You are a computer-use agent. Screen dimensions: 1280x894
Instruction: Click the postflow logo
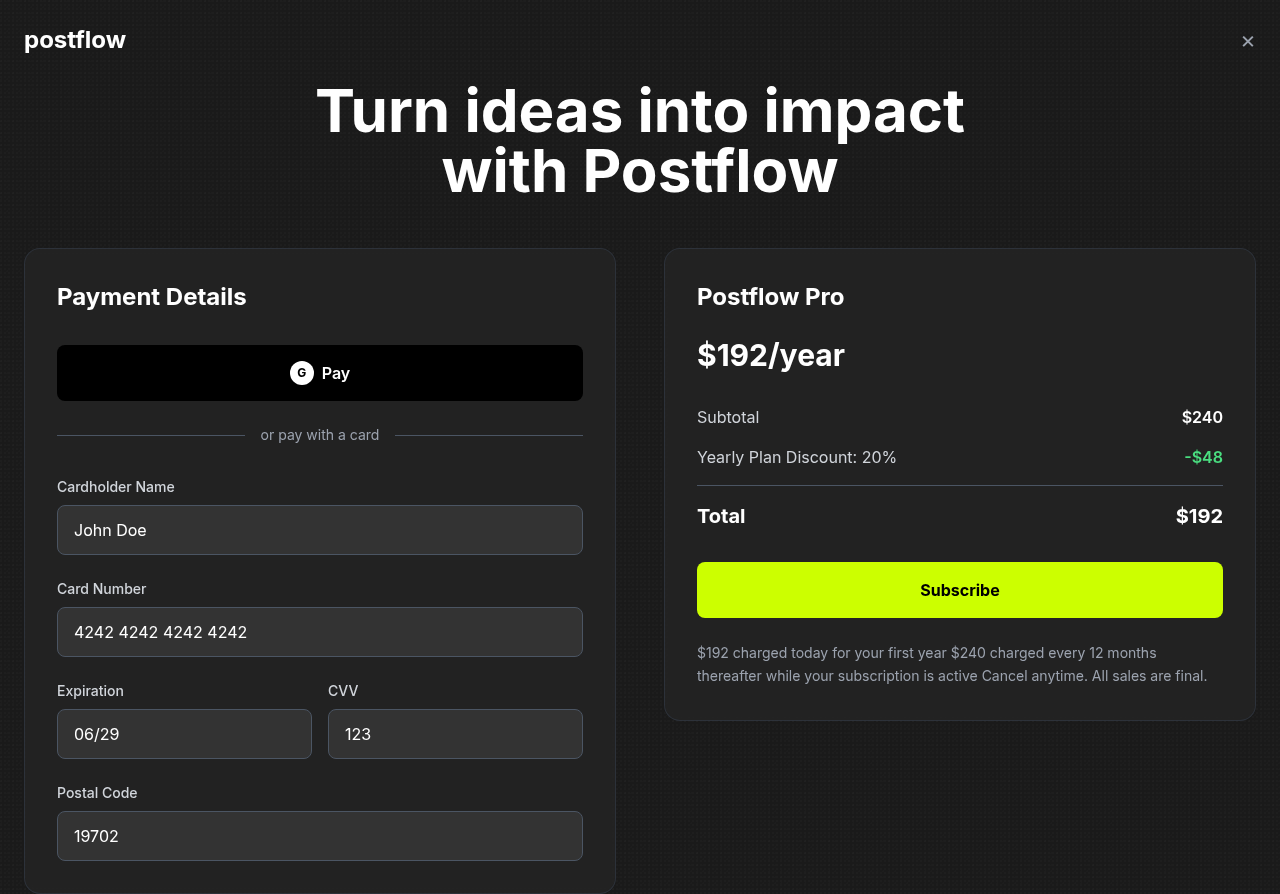click(x=75, y=40)
